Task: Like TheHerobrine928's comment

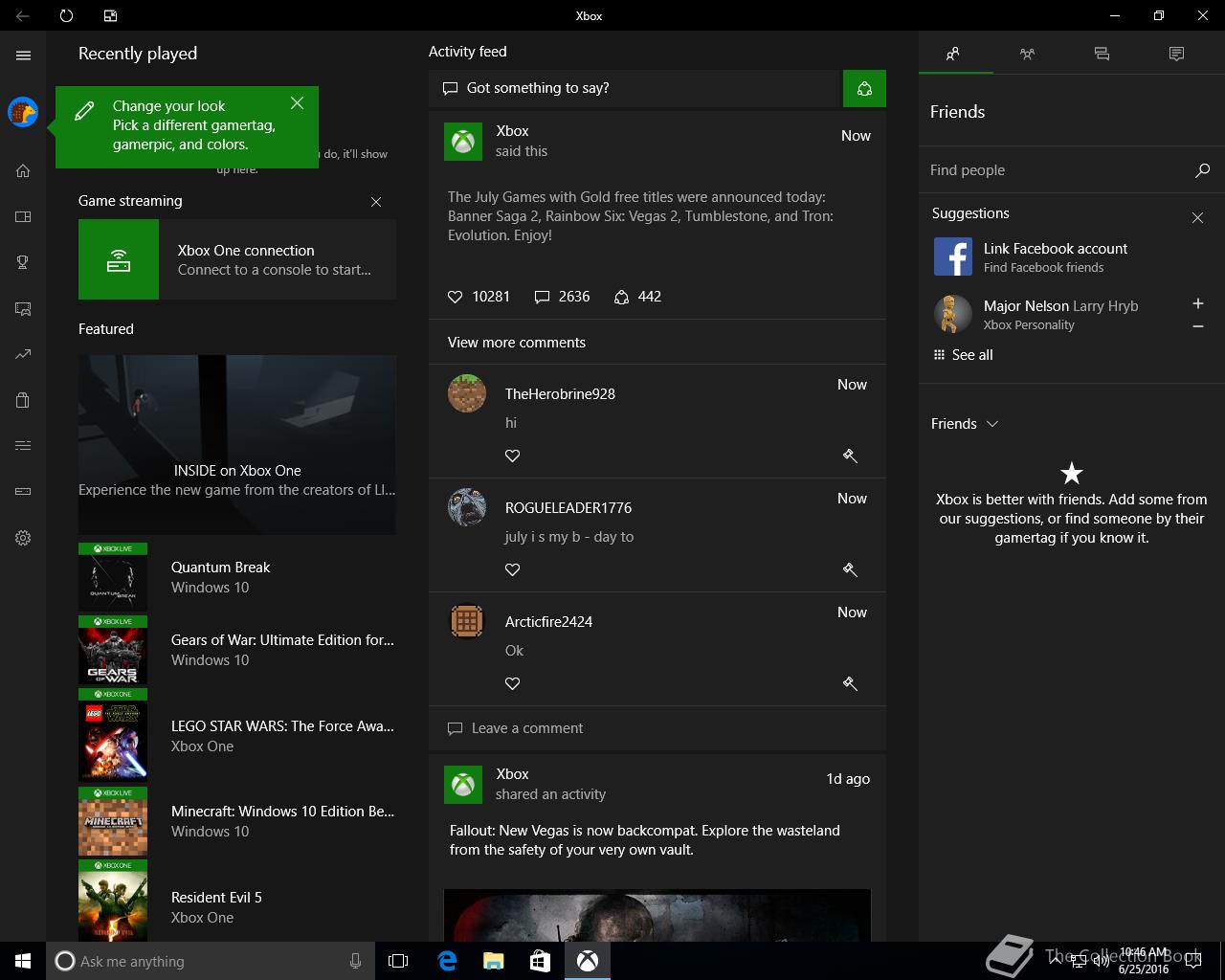Action: (x=513, y=456)
